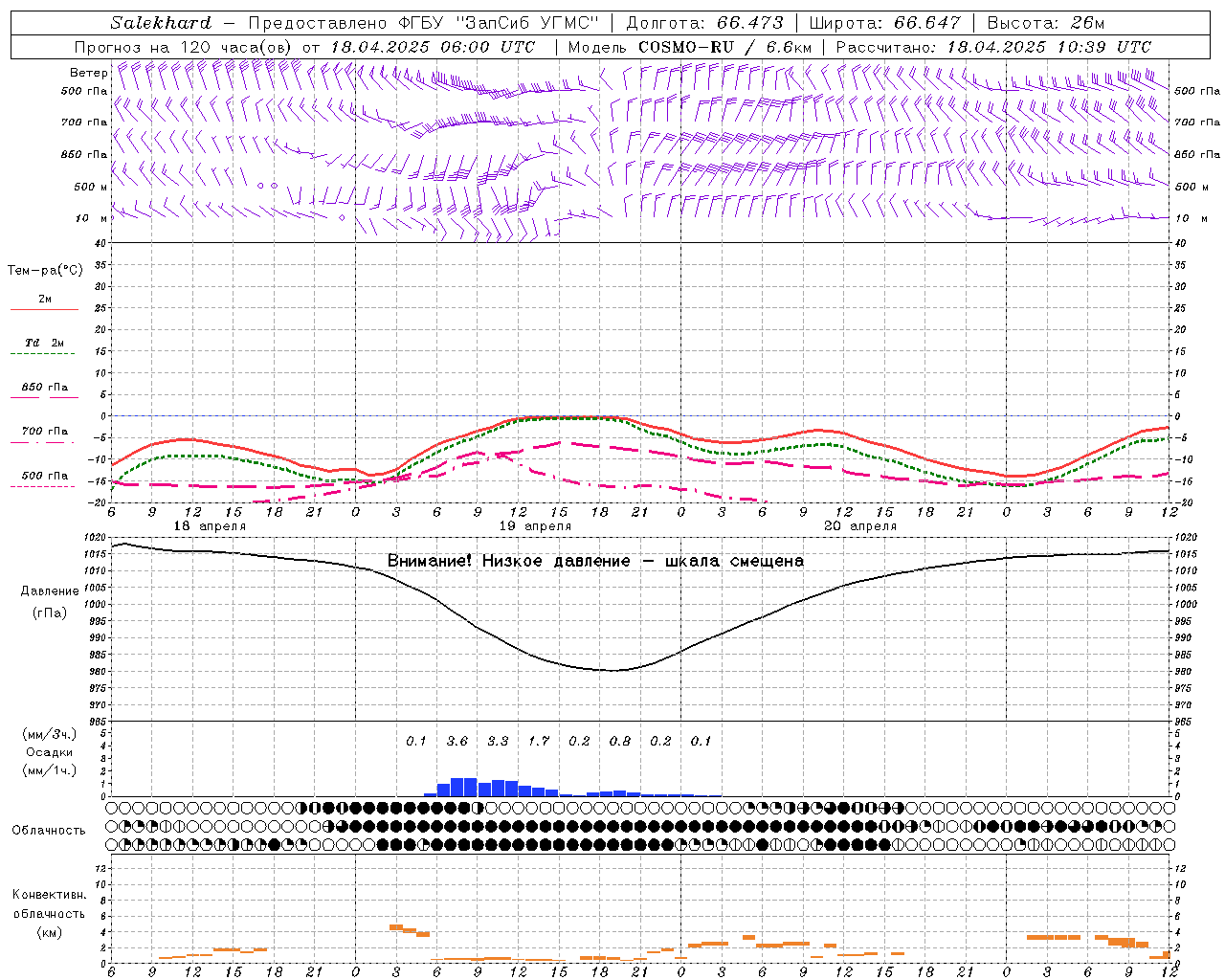Click the 'Высота: 26м' elevation value
This screenshot has width=1225, height=980.
pyautogui.click(x=1044, y=23)
